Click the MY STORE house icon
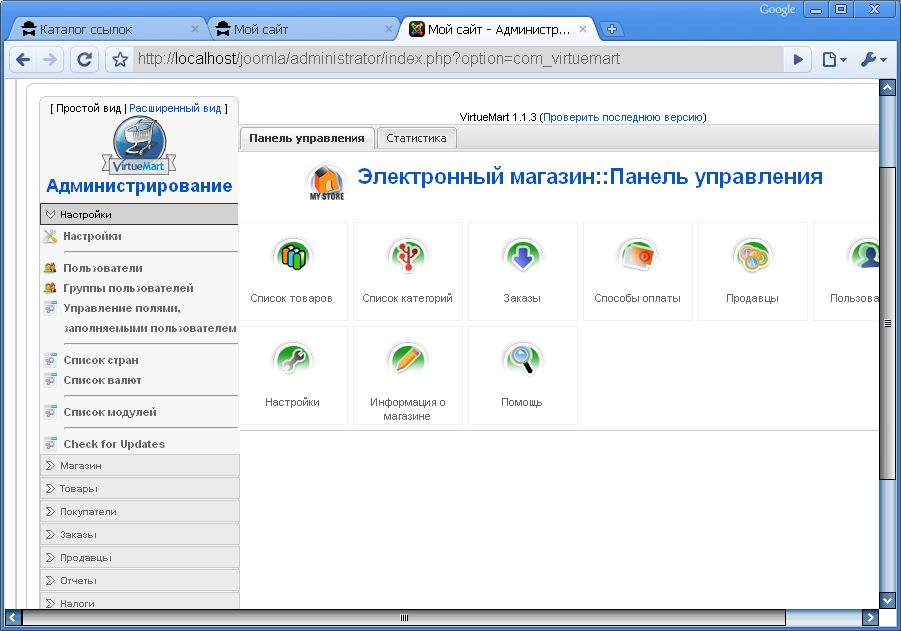 coord(326,182)
